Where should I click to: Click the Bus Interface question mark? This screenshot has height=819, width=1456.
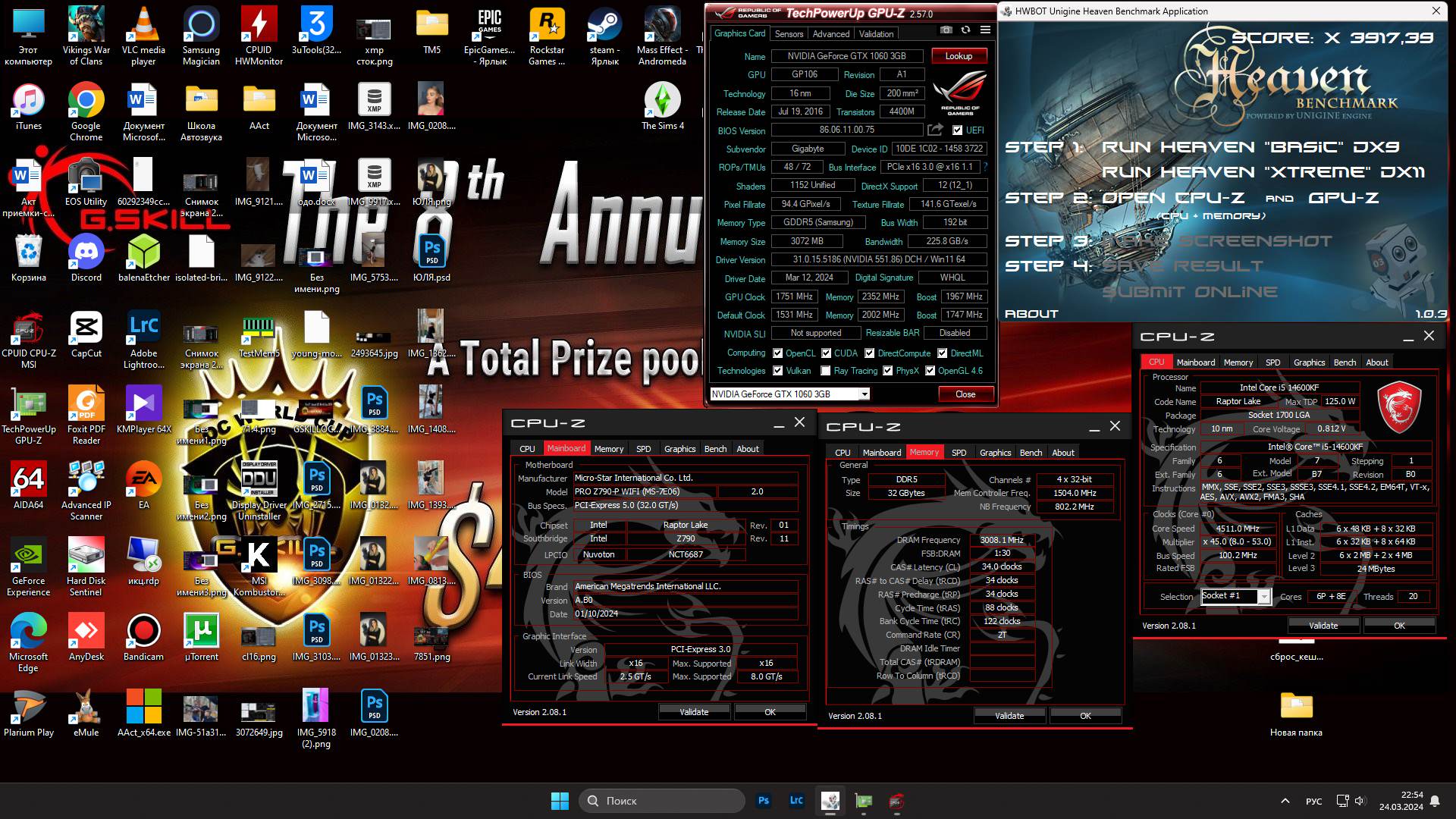tap(985, 167)
